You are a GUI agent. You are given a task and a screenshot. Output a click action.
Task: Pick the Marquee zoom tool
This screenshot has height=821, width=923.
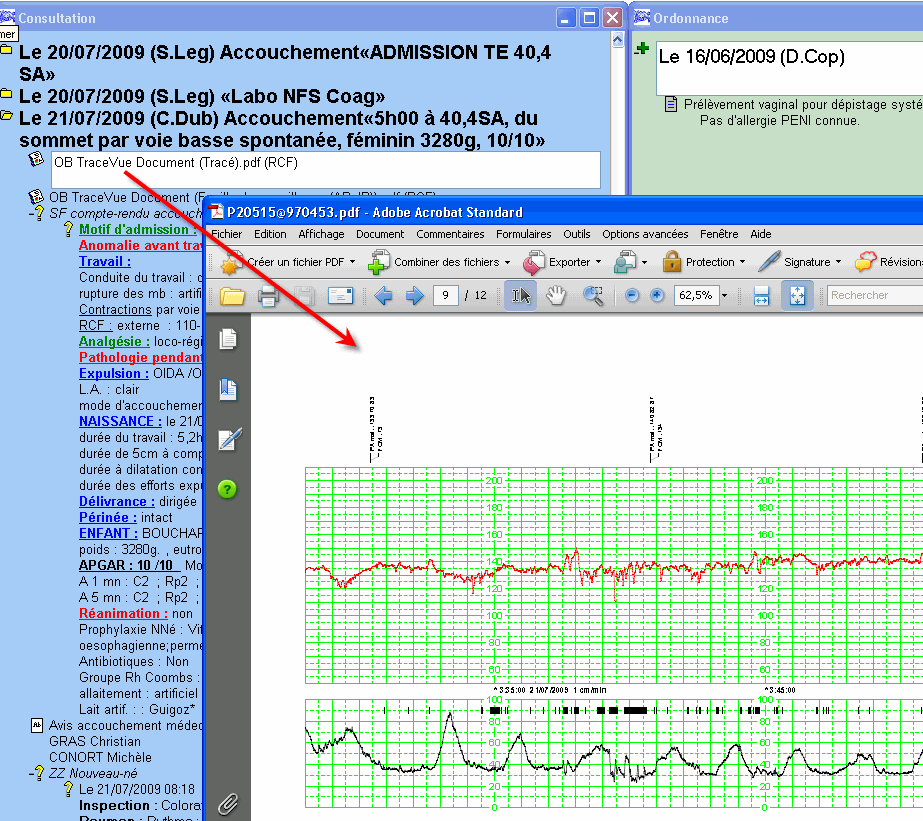pos(593,295)
